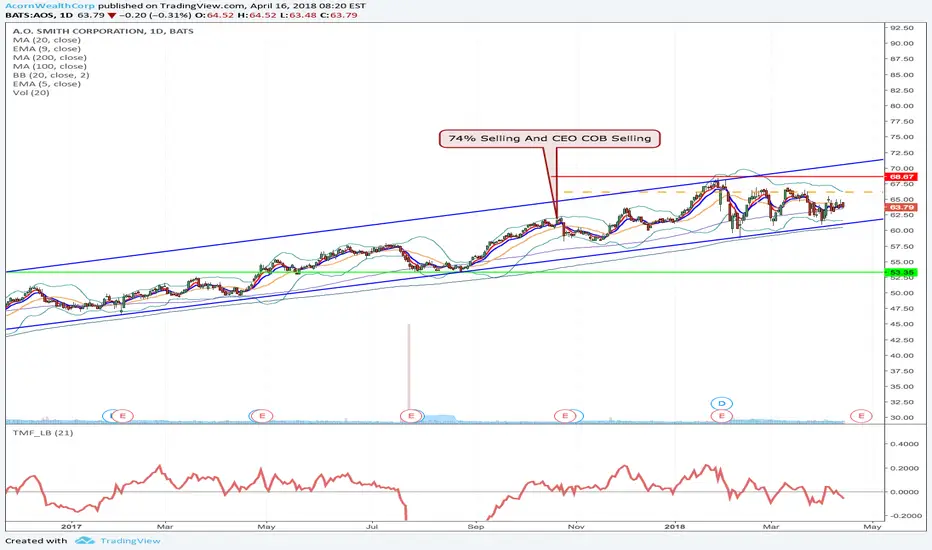
Task: Select the MA (100, close) indicator label
Action: [x=49, y=66]
